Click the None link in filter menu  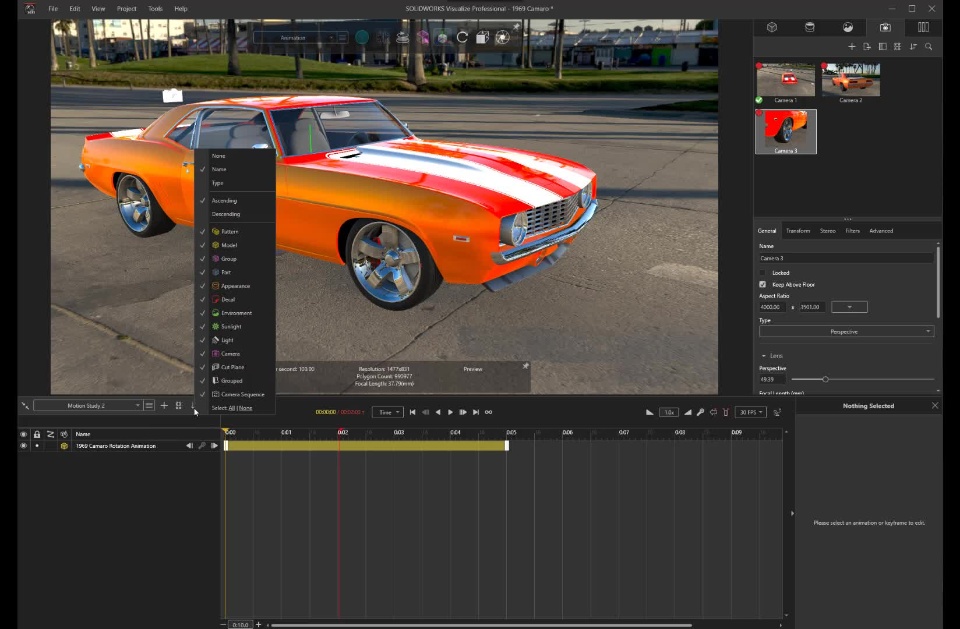coord(245,408)
